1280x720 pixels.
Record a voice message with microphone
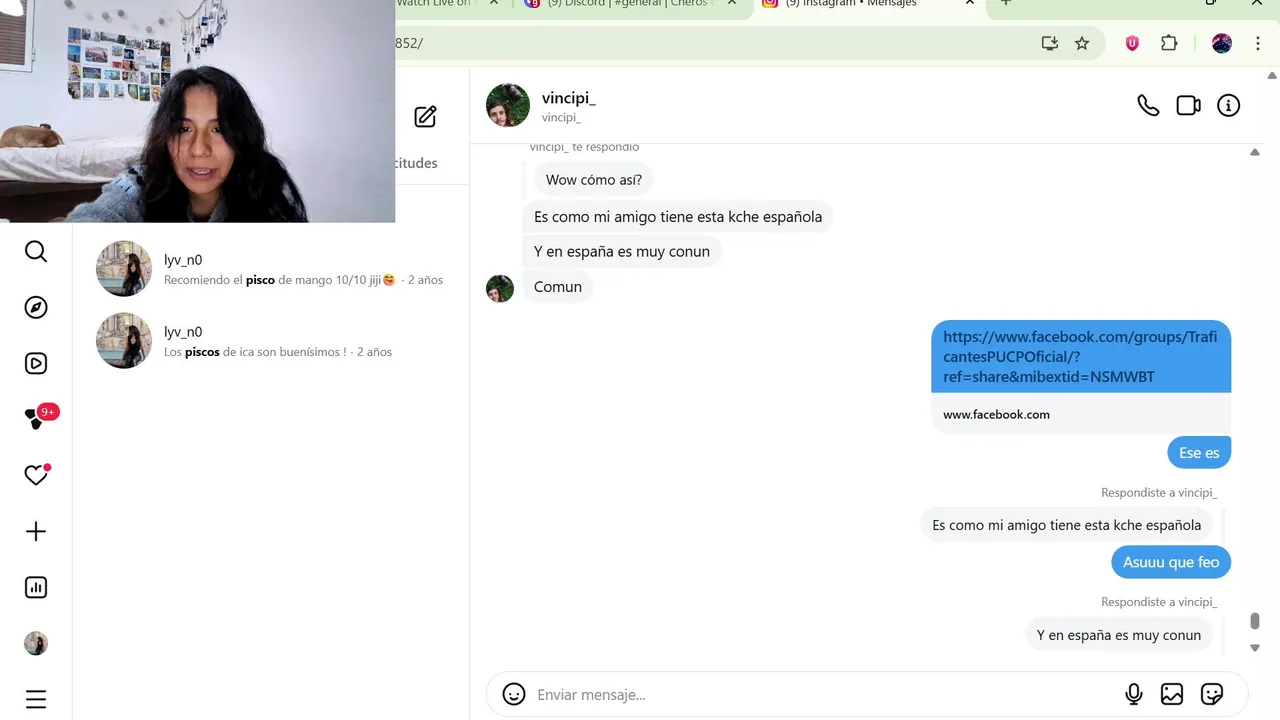(1134, 694)
